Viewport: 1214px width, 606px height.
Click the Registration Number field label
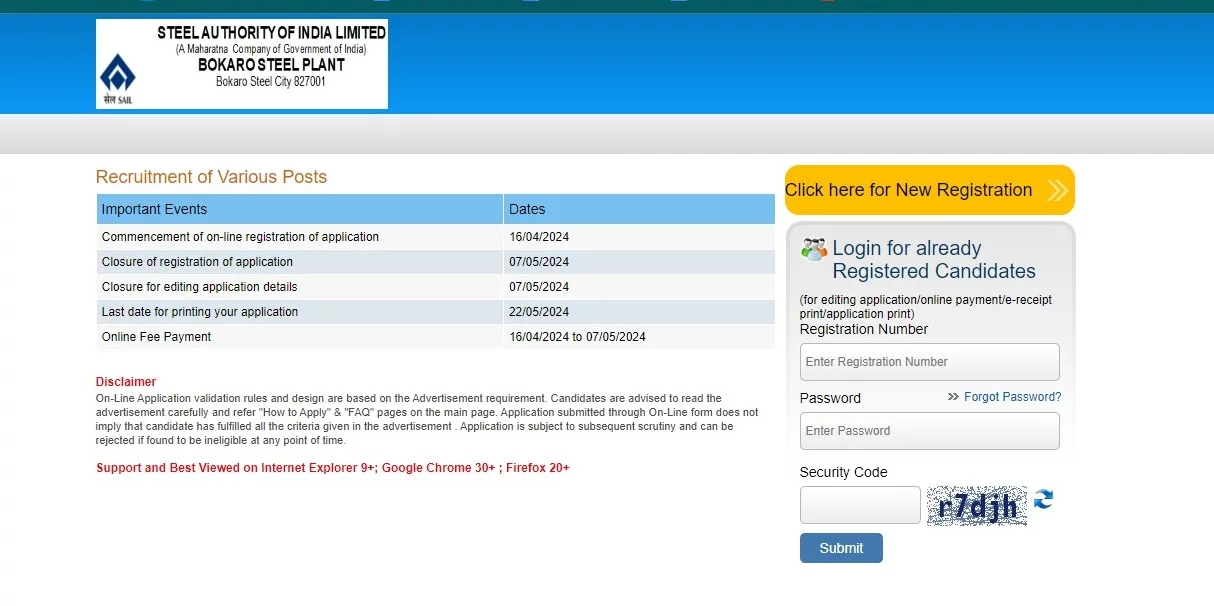point(864,329)
